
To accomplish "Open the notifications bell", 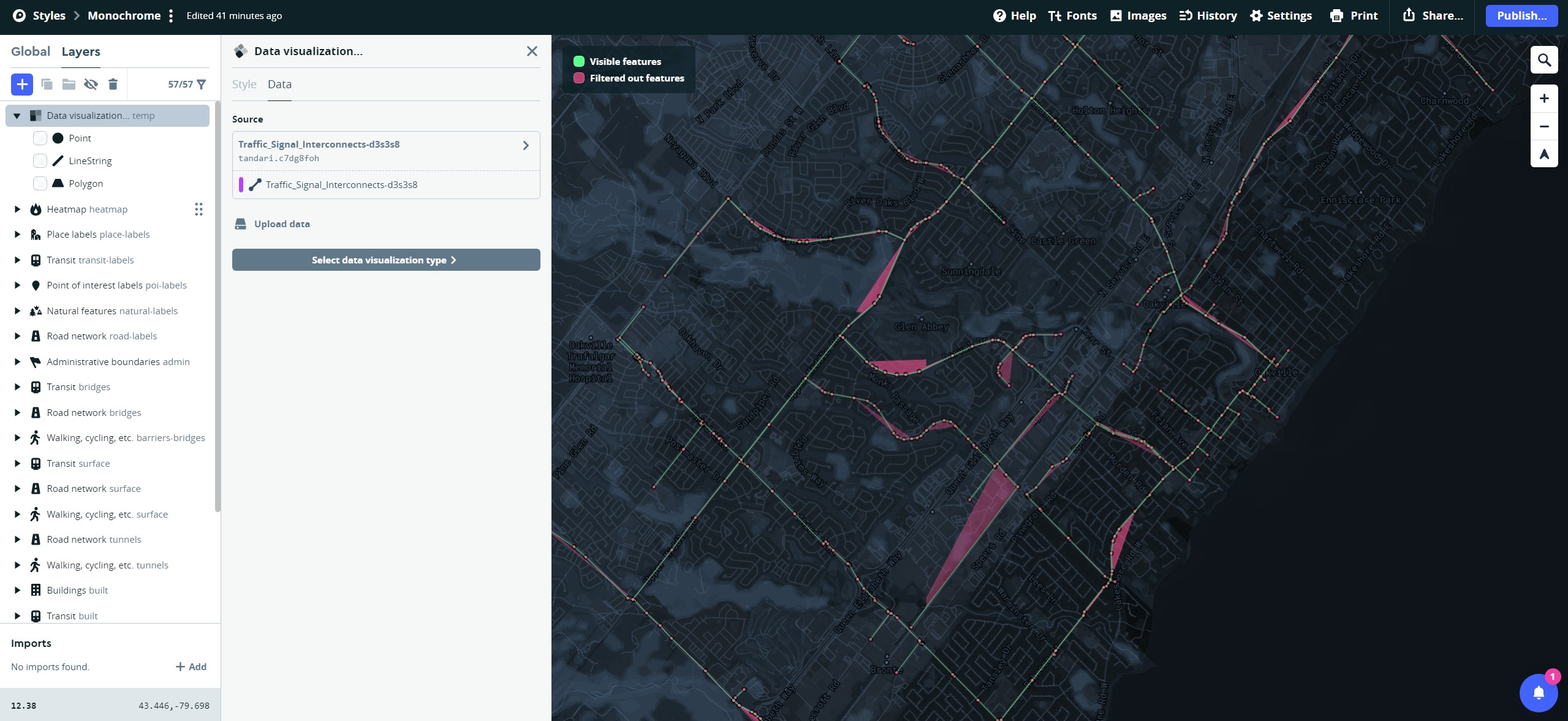I will pyautogui.click(x=1538, y=693).
